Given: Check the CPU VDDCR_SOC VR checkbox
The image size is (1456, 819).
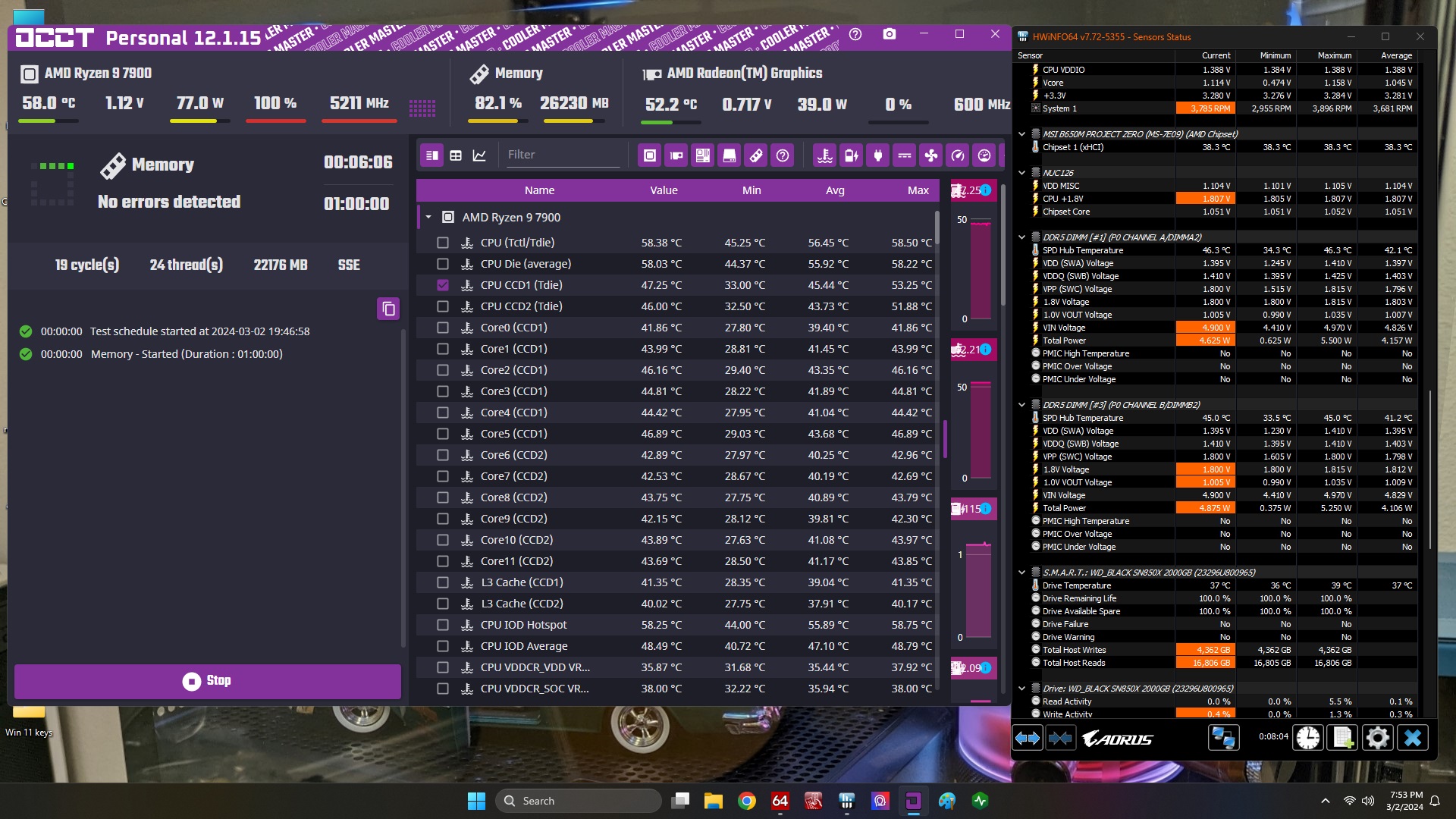Looking at the screenshot, I should click(443, 689).
